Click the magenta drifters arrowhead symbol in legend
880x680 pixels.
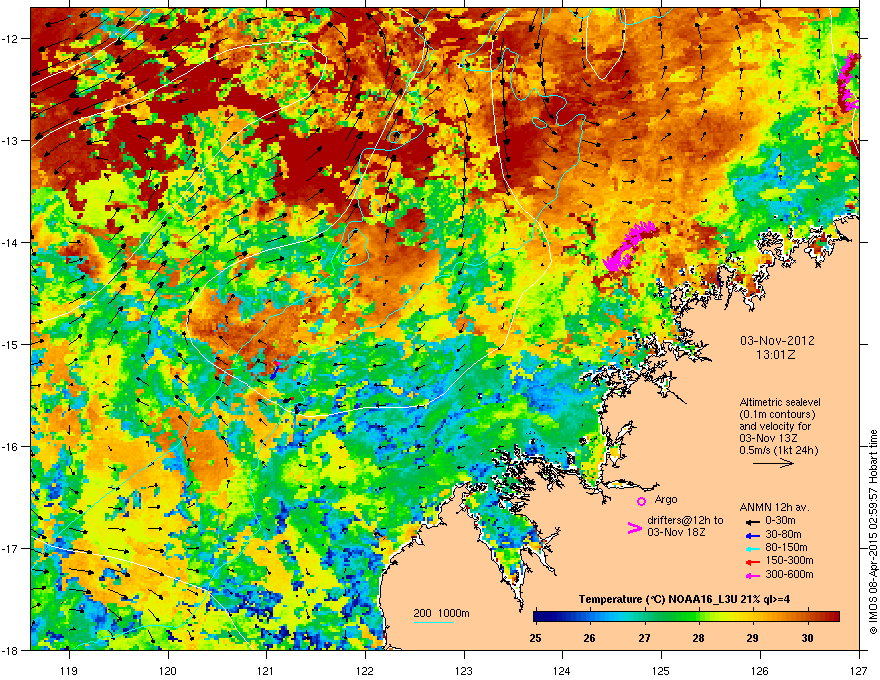(x=635, y=527)
